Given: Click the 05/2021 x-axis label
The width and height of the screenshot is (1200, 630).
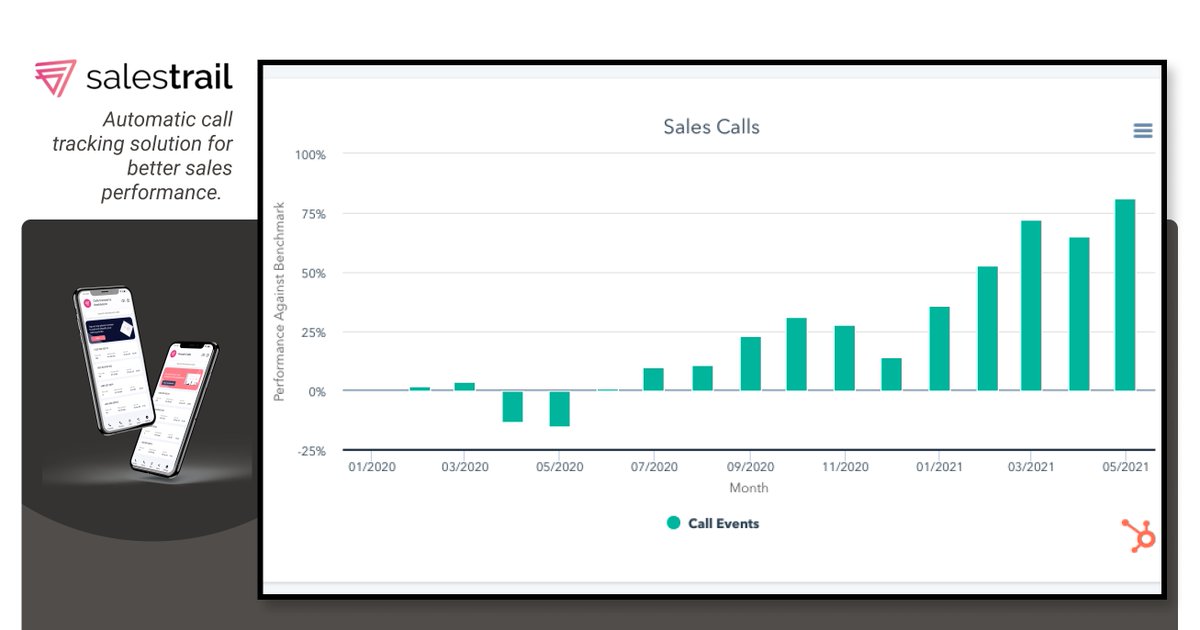Looking at the screenshot, I should click(1126, 467).
